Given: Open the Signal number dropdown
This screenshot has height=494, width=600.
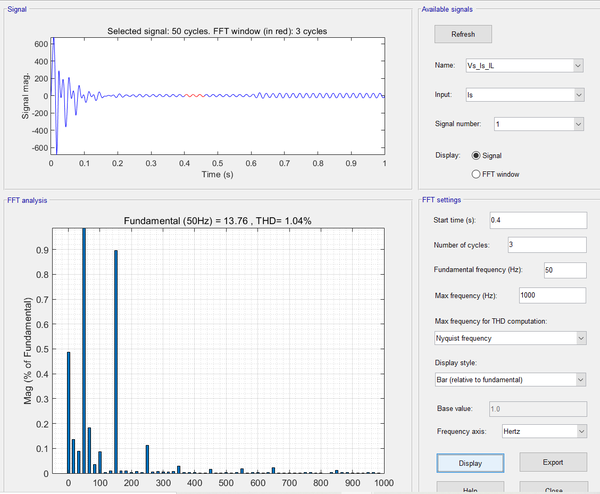Looking at the screenshot, I should point(538,124).
